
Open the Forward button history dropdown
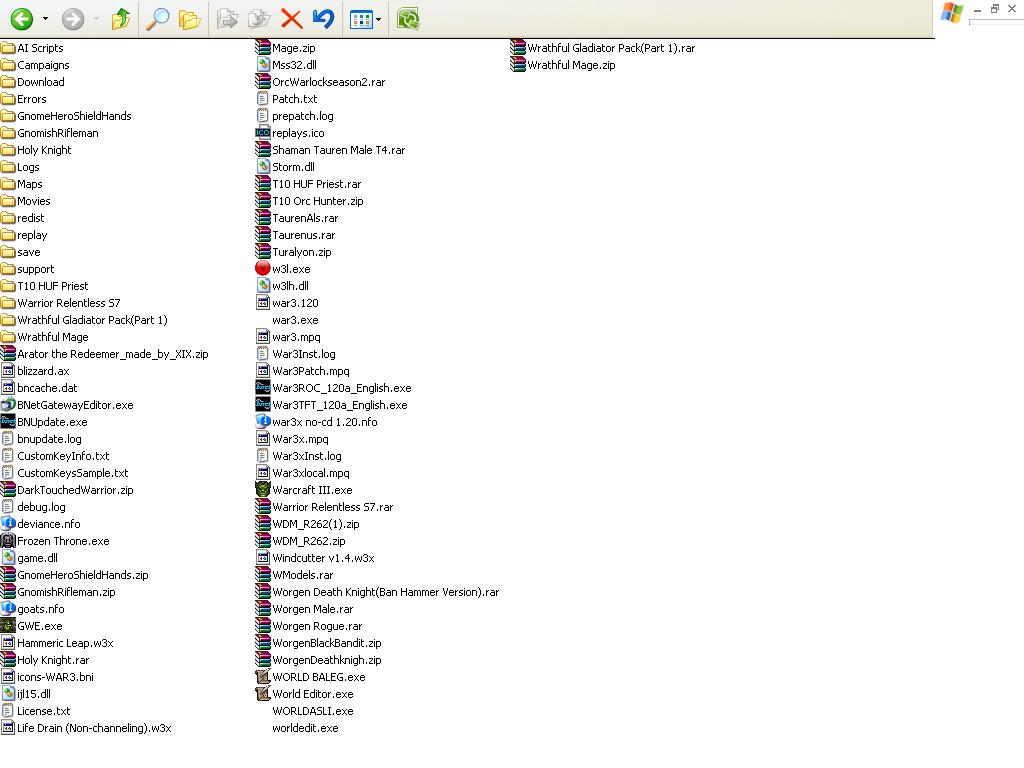coord(96,19)
